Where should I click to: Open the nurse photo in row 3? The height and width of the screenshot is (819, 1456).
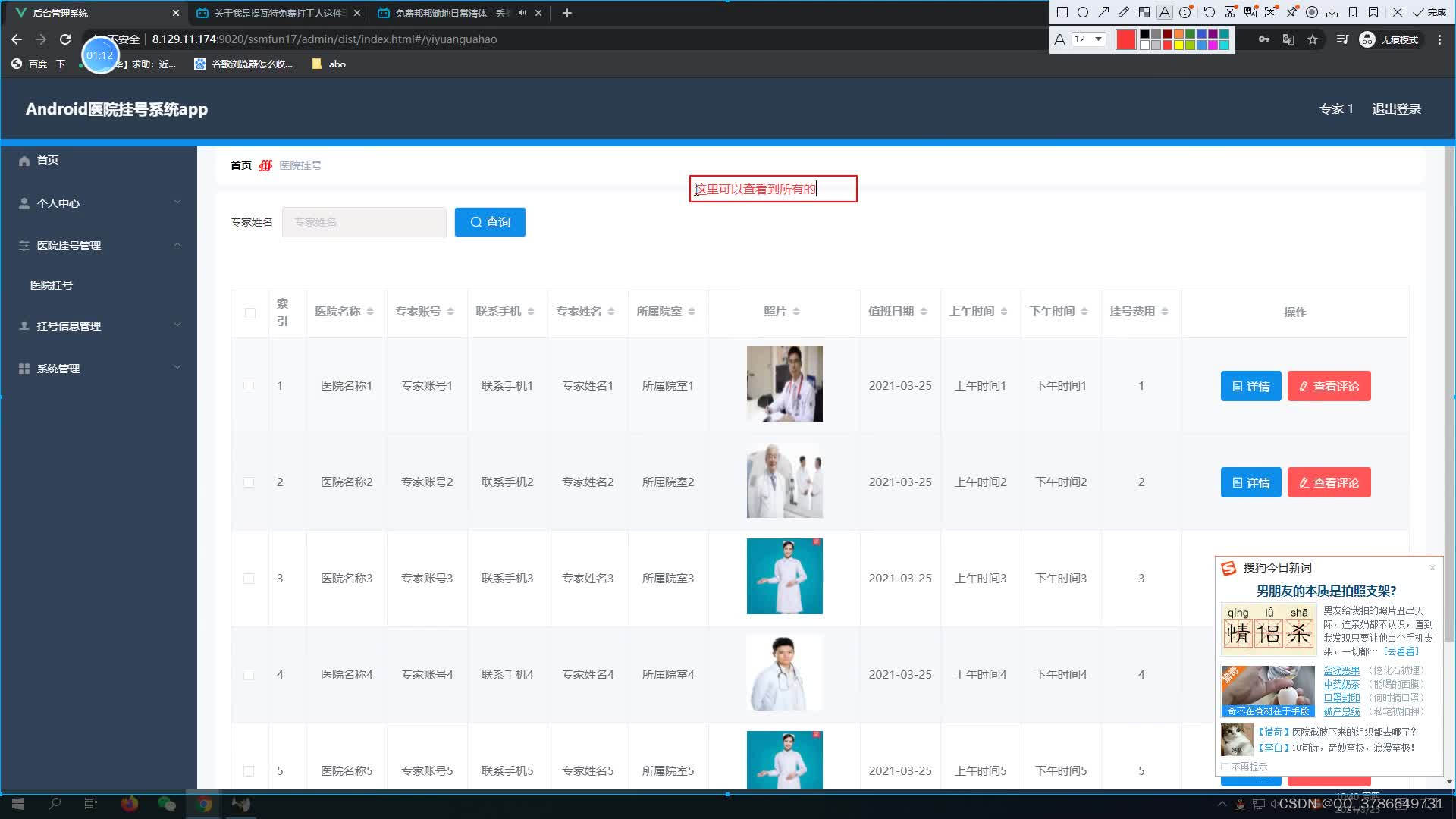(785, 576)
